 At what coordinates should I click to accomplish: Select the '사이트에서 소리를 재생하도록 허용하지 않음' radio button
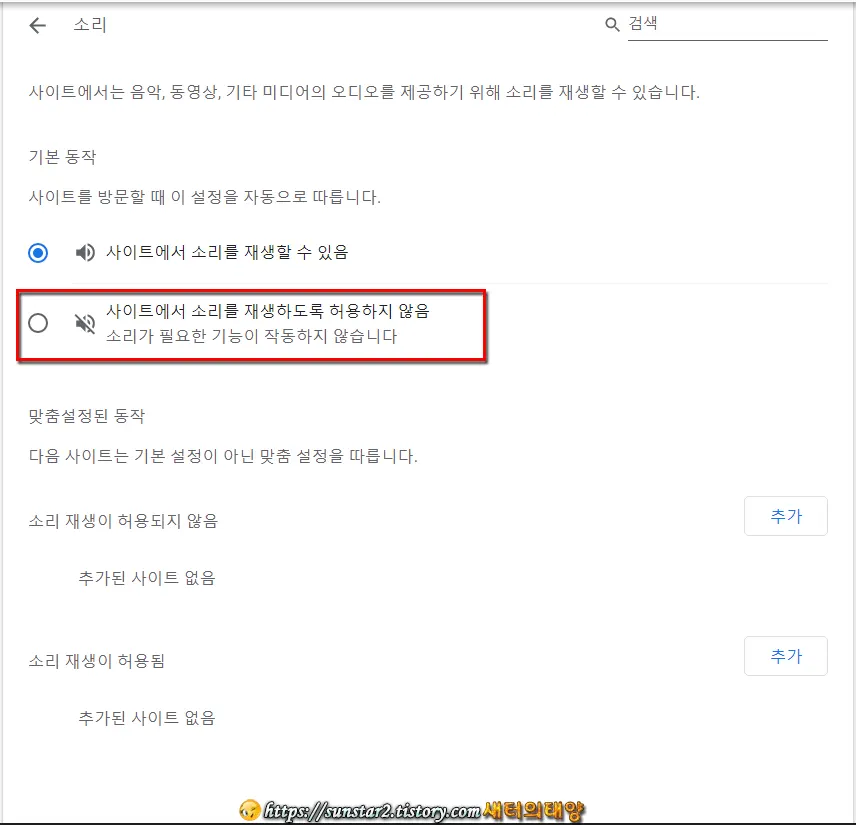(37, 323)
